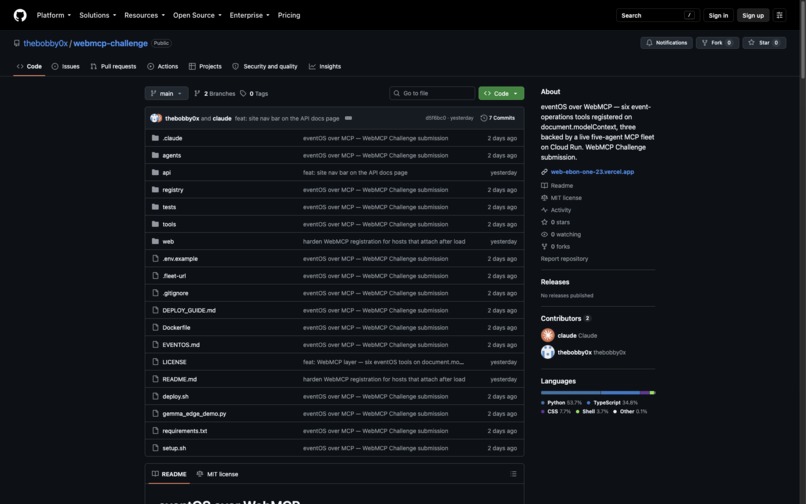Open the README.md file
This screenshot has width=806, height=504.
(x=179, y=380)
